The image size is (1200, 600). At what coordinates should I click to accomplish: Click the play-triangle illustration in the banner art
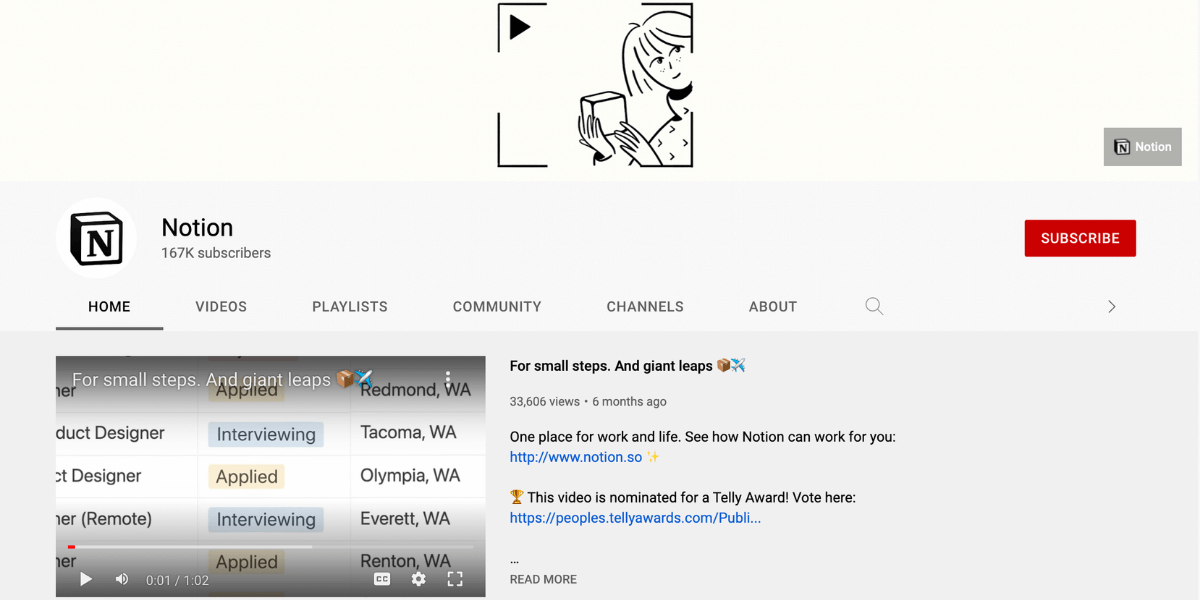click(x=520, y=27)
